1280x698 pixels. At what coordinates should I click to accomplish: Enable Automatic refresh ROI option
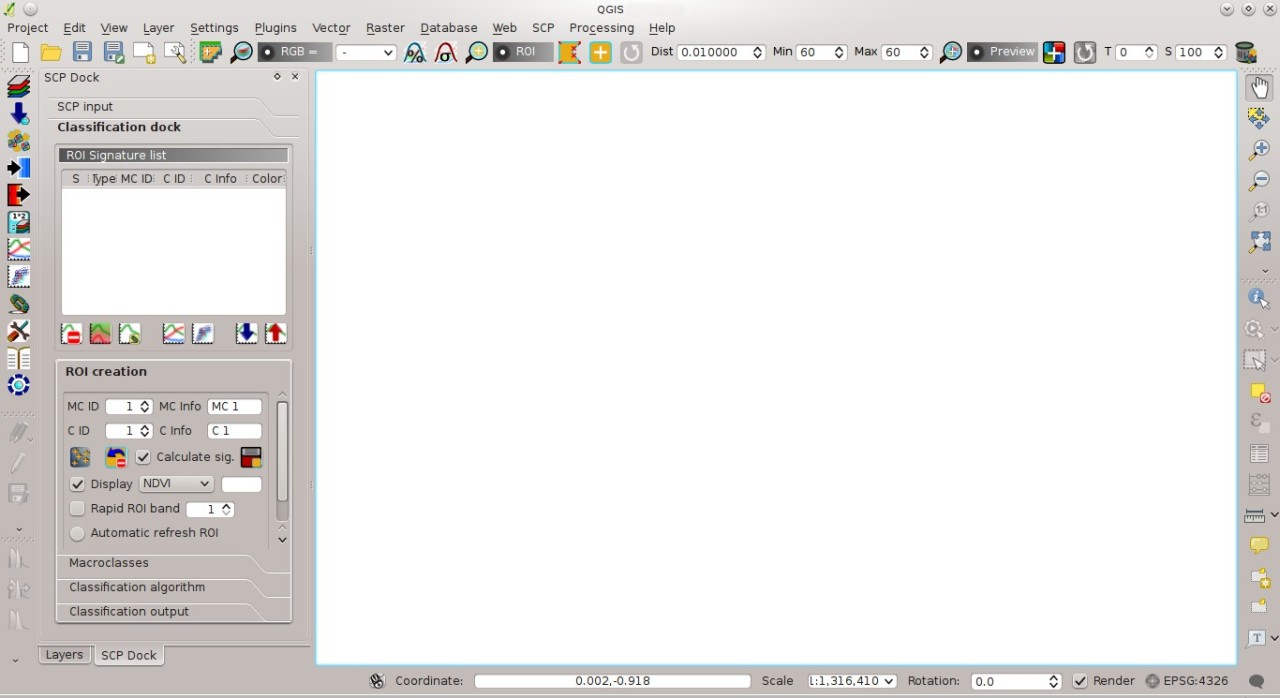pyautogui.click(x=77, y=533)
